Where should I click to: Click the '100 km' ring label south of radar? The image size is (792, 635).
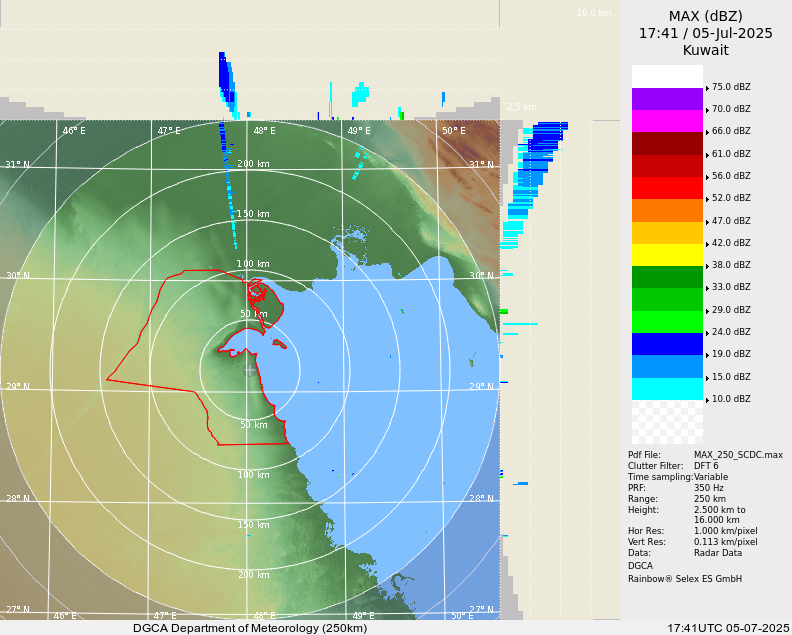[x=253, y=475]
